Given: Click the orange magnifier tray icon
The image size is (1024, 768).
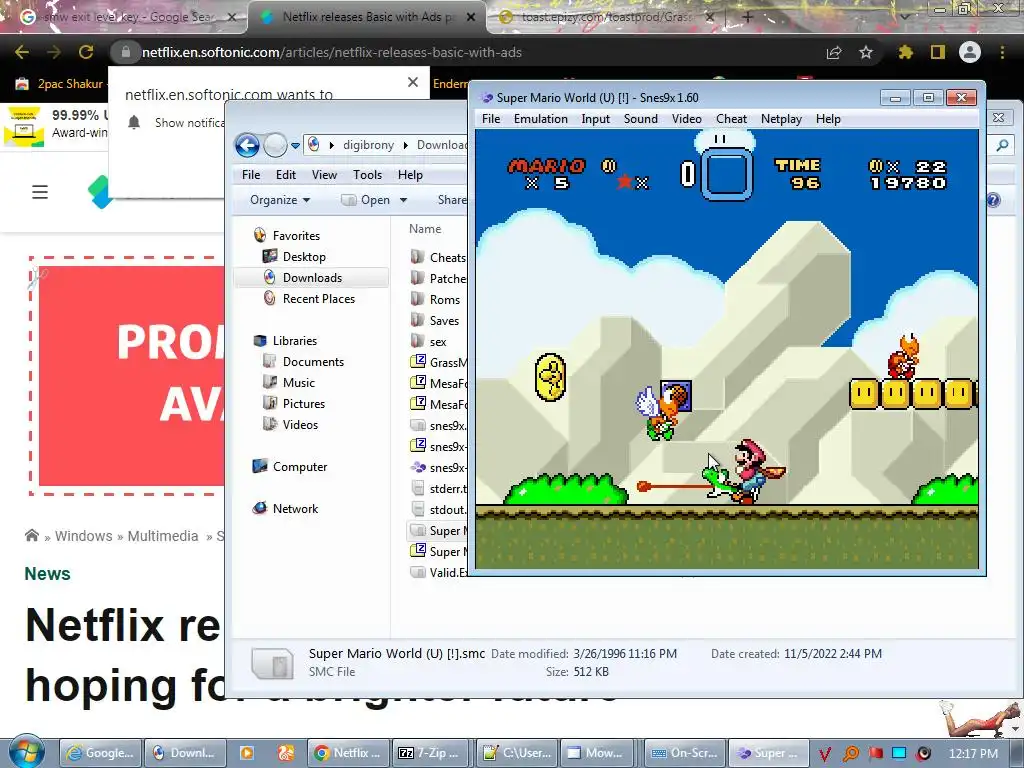Looking at the screenshot, I should point(850,754).
